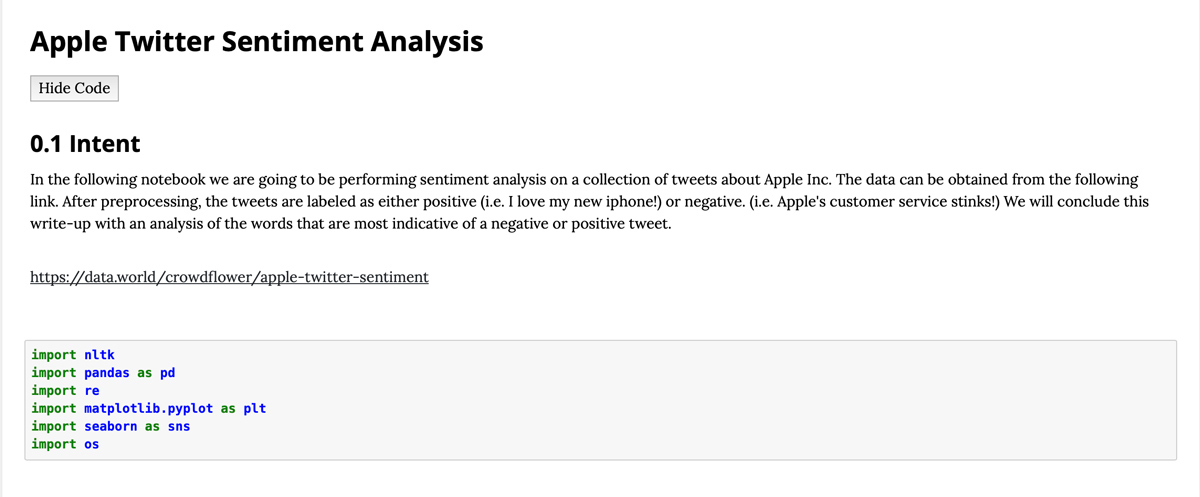Click the Apple Twitter Sentiment Analysis title

[x=257, y=42]
